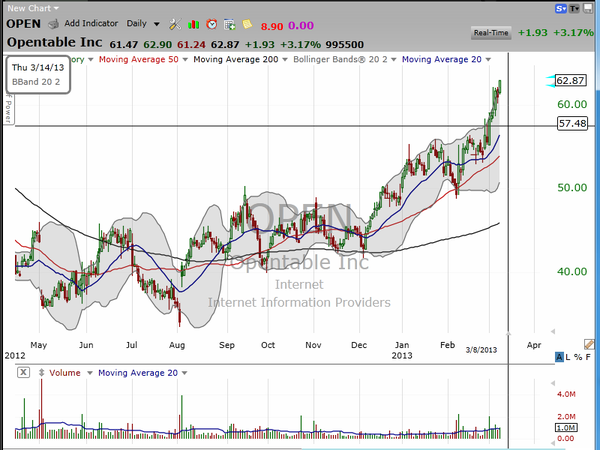Select arithmetic scale A toggle
The width and height of the screenshot is (600, 450).
tap(559, 357)
